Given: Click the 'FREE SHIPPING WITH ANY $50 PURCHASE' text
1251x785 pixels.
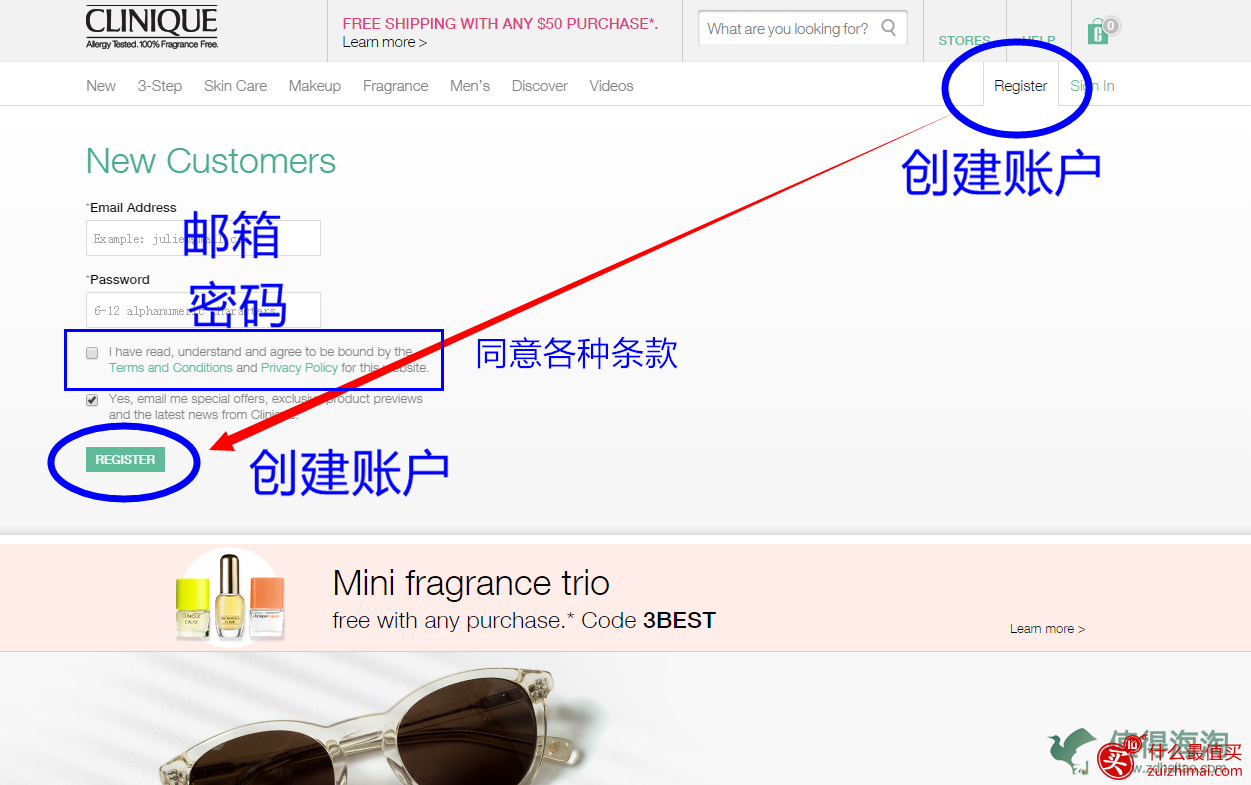Looking at the screenshot, I should 500,24.
